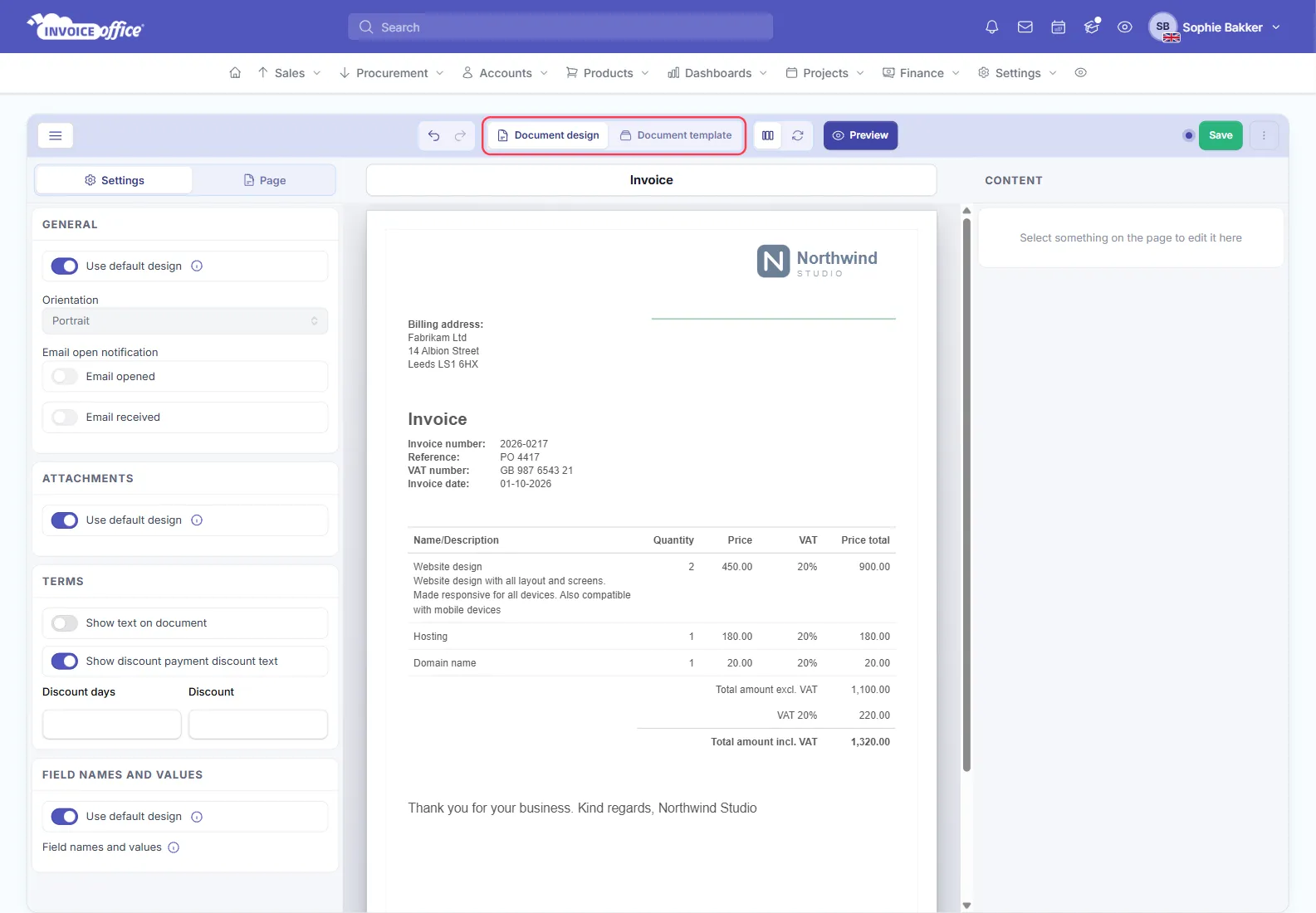Expand the Dashboards menu
Screen dimensions: 1316x913
(x=717, y=73)
